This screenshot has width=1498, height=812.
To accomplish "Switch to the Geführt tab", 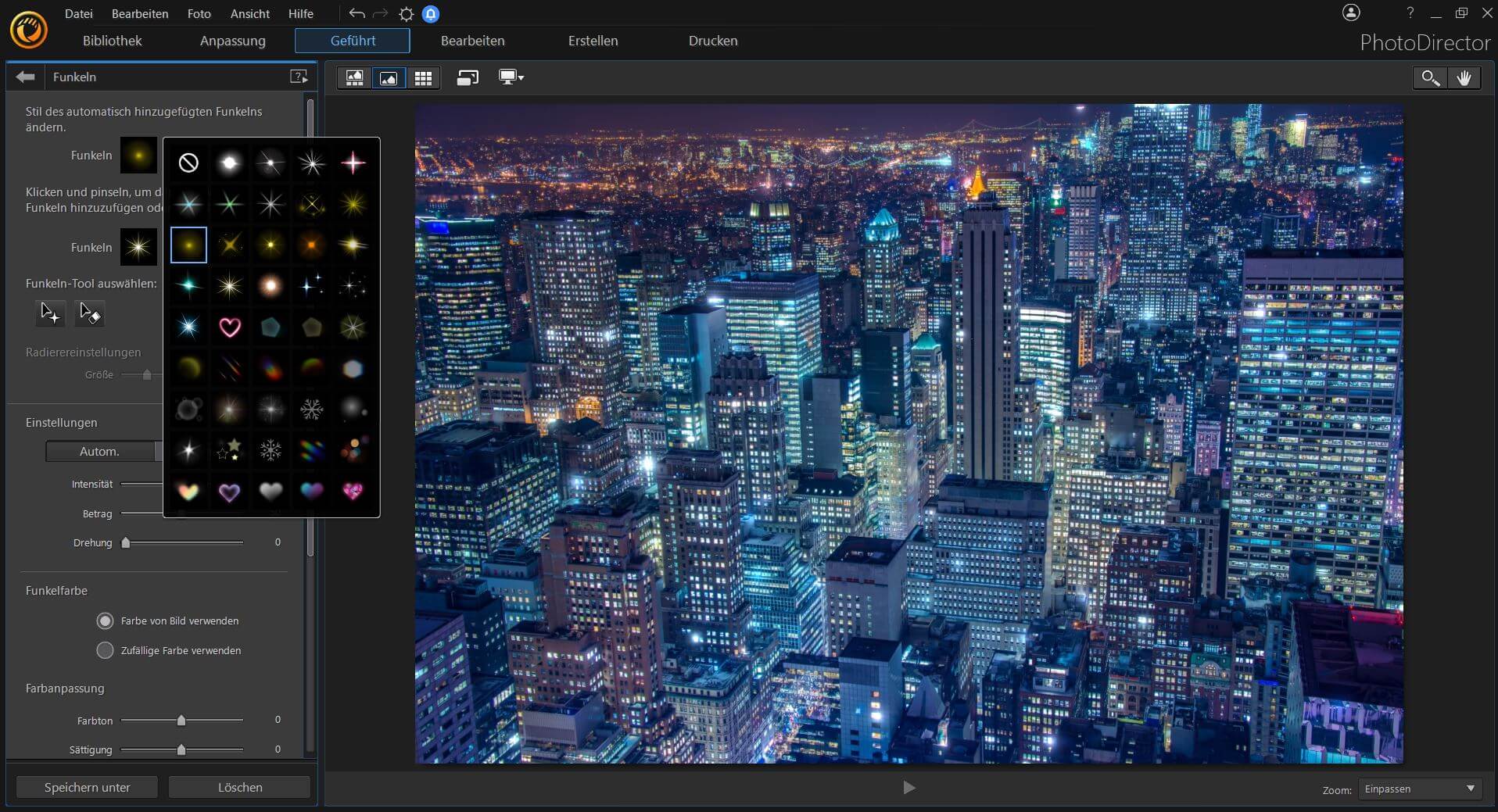I will [x=353, y=41].
